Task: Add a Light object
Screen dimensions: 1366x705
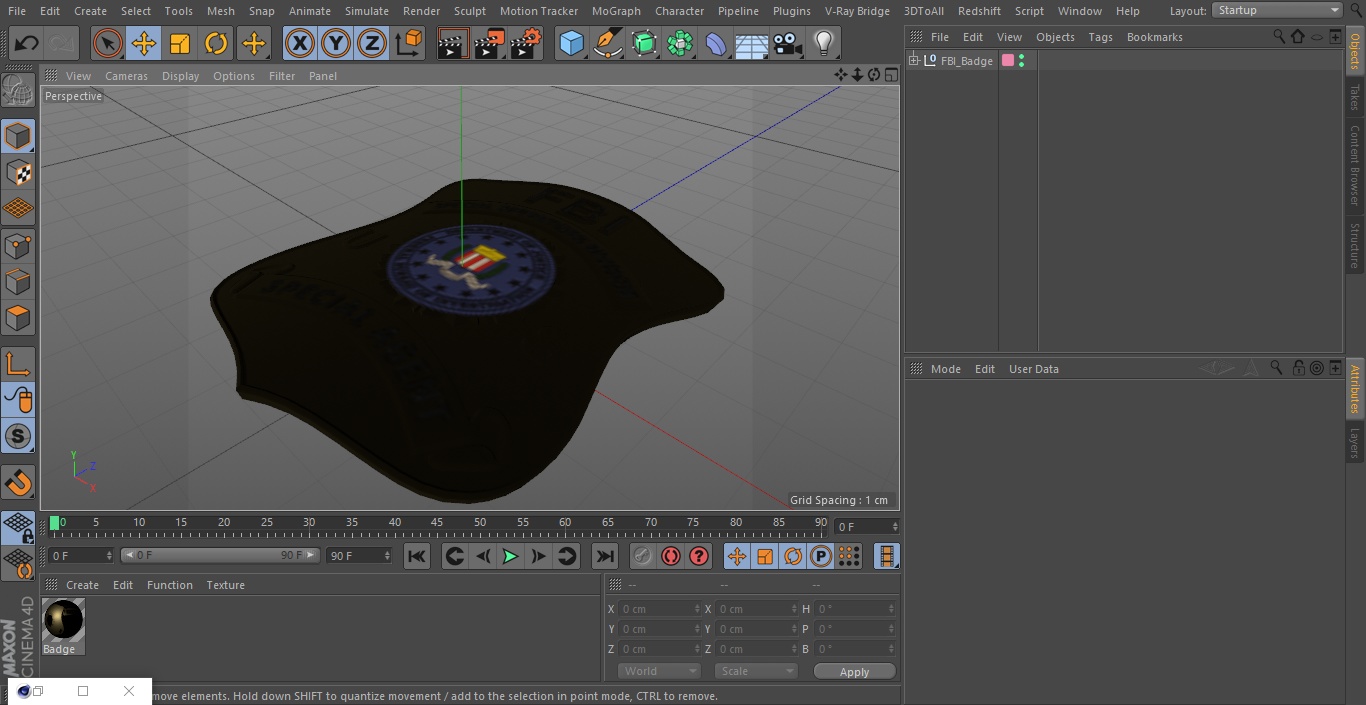Action: click(x=823, y=44)
